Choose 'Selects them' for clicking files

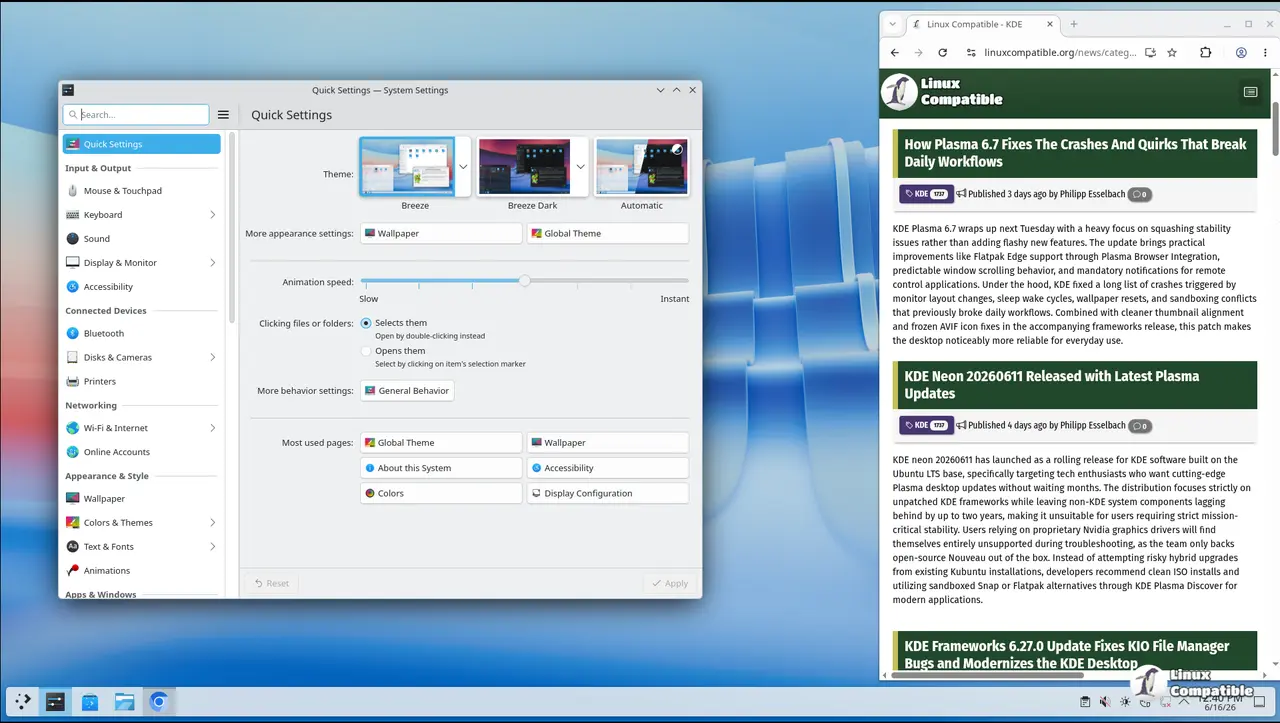tap(366, 323)
